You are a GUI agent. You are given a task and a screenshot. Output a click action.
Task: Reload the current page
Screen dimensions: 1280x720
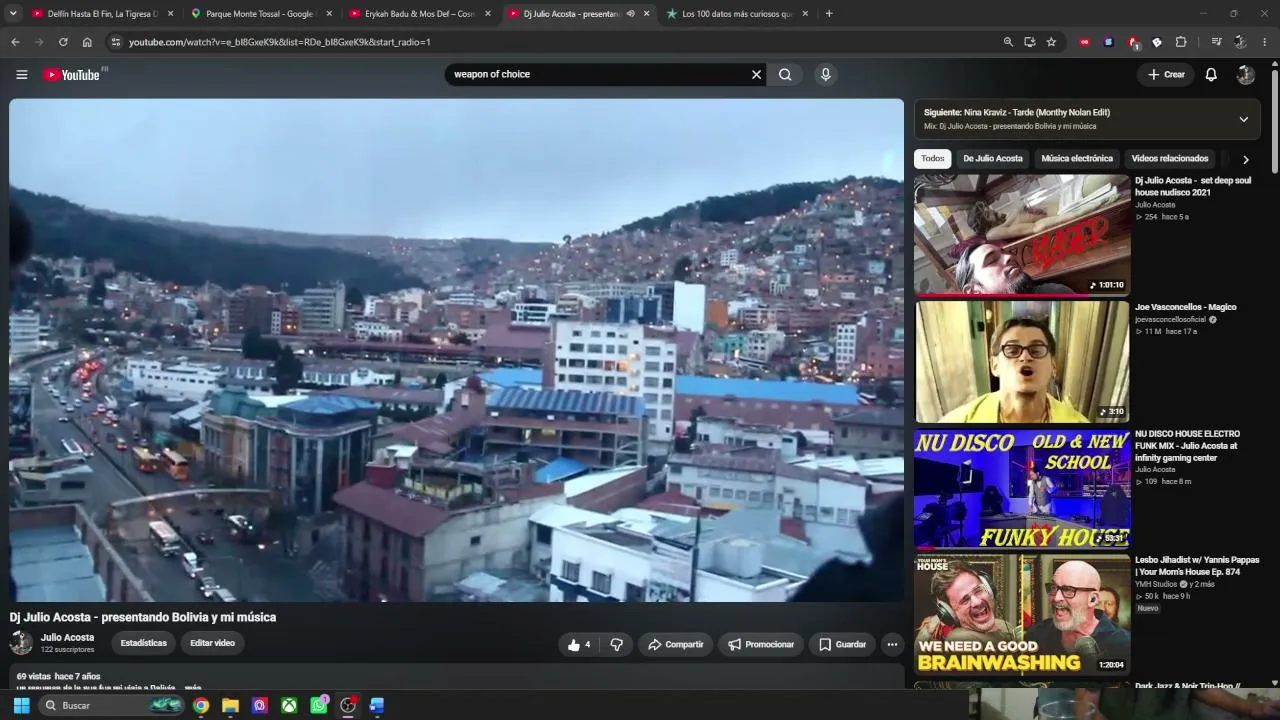(63, 42)
